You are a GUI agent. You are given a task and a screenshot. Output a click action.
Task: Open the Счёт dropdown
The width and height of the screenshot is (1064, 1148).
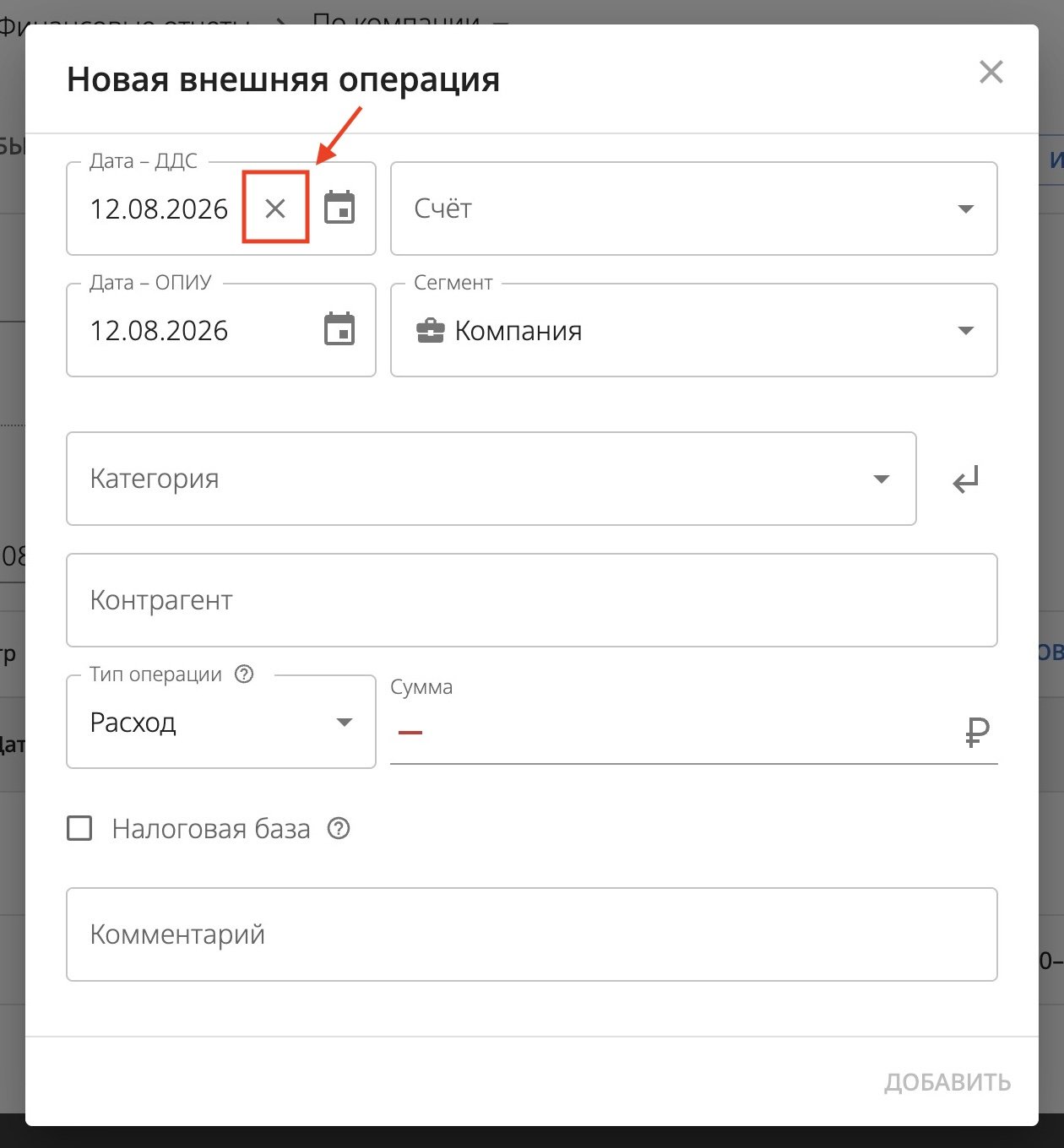click(694, 208)
